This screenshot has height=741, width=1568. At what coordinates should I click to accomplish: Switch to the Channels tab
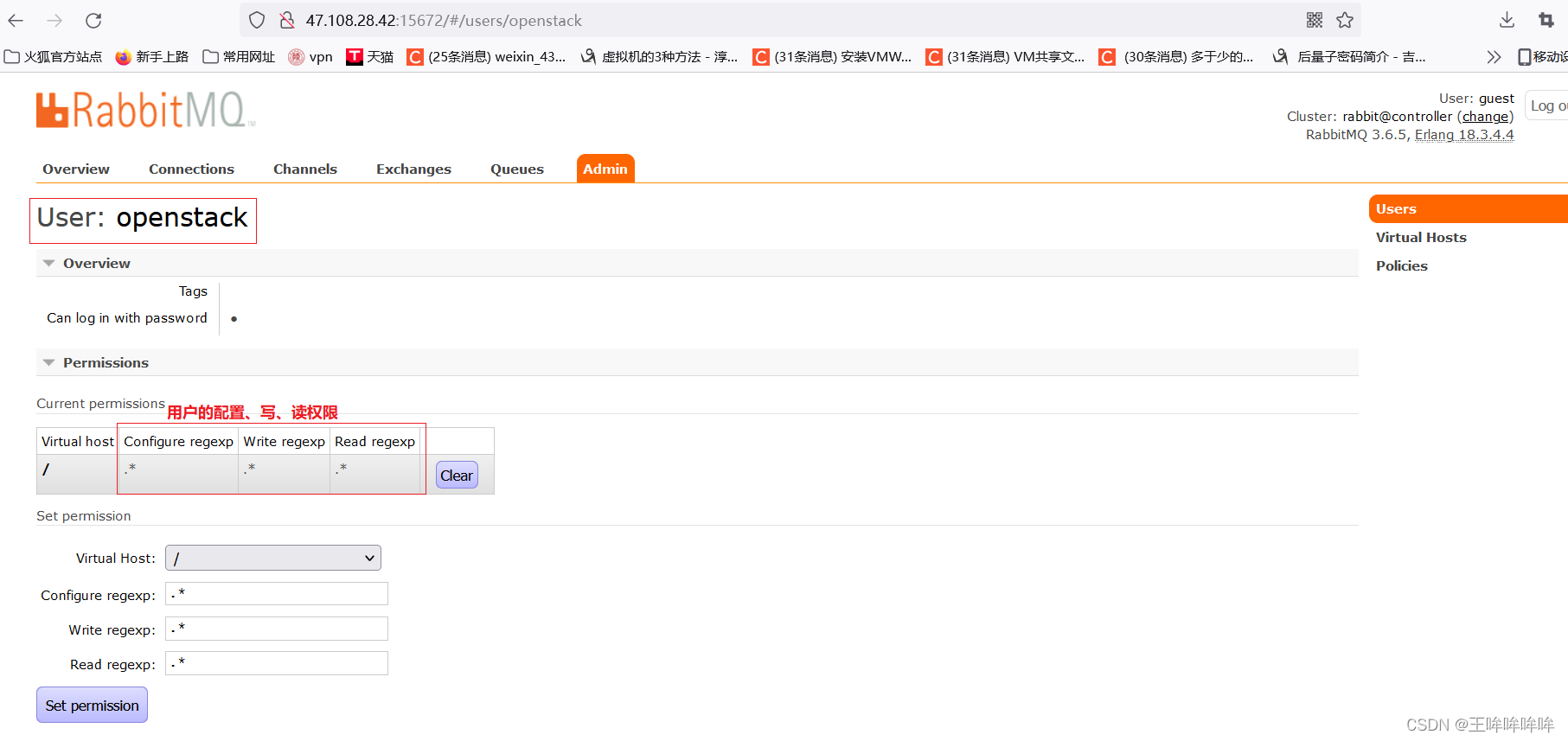point(305,169)
